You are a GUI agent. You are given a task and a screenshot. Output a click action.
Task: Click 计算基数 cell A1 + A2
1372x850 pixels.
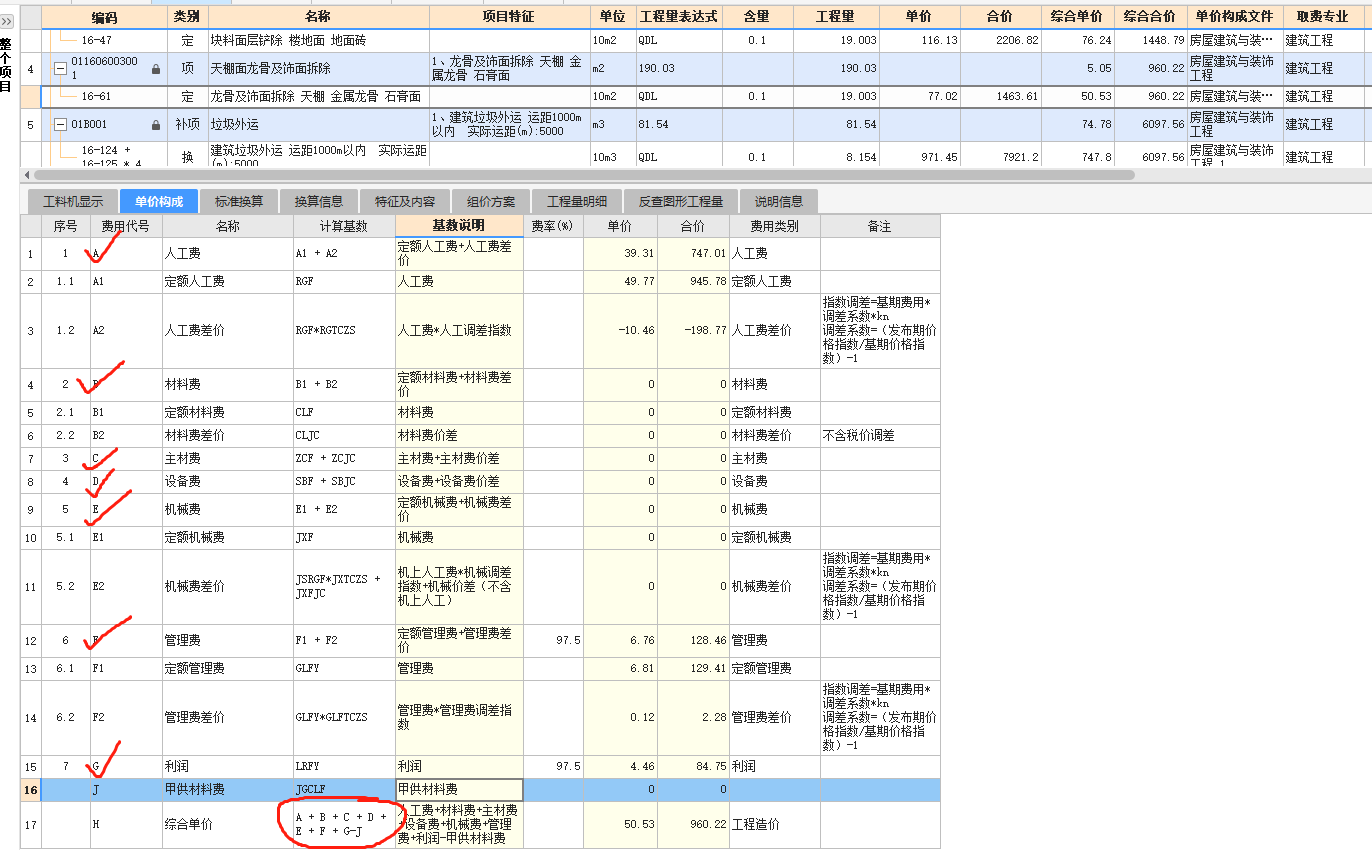coord(344,254)
